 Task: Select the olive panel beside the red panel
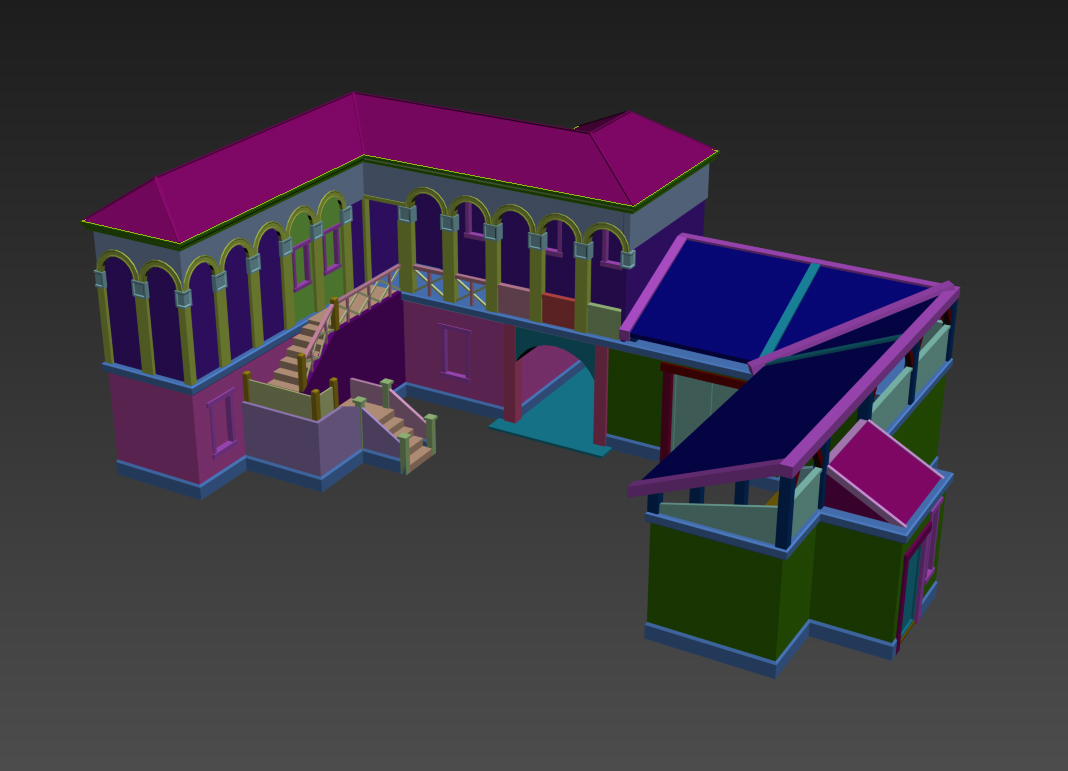click(603, 320)
